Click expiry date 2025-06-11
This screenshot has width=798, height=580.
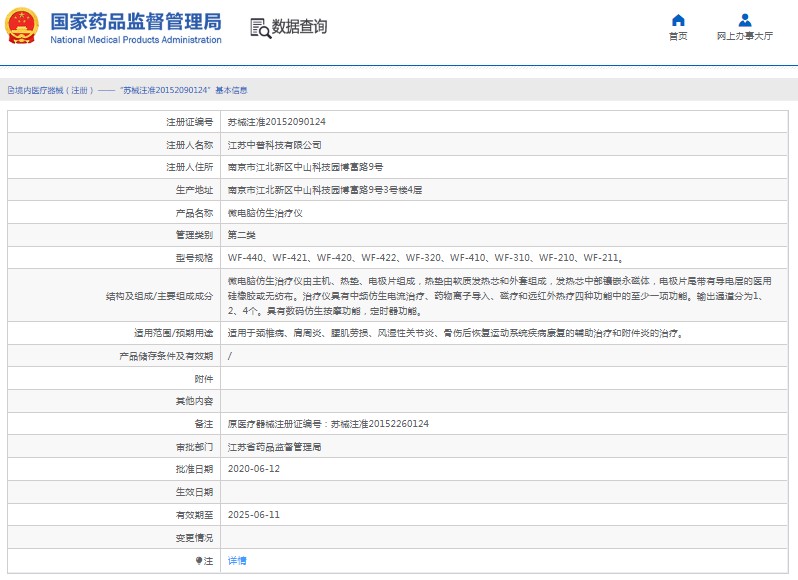(x=254, y=514)
